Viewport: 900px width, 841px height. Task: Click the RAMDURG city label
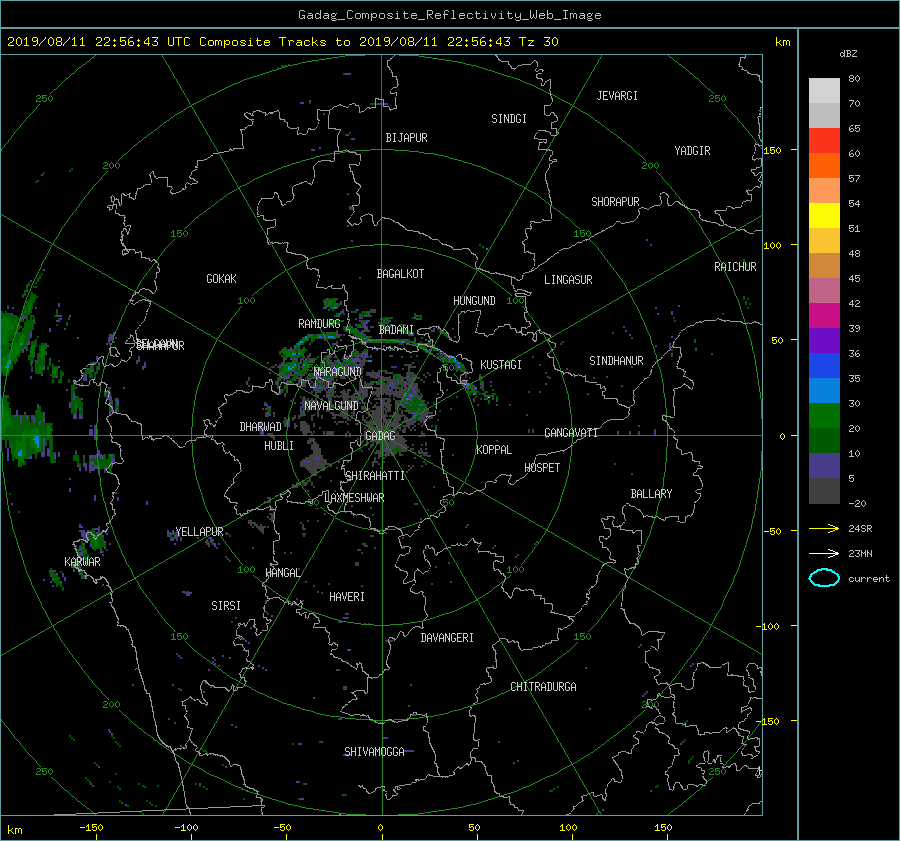319,324
